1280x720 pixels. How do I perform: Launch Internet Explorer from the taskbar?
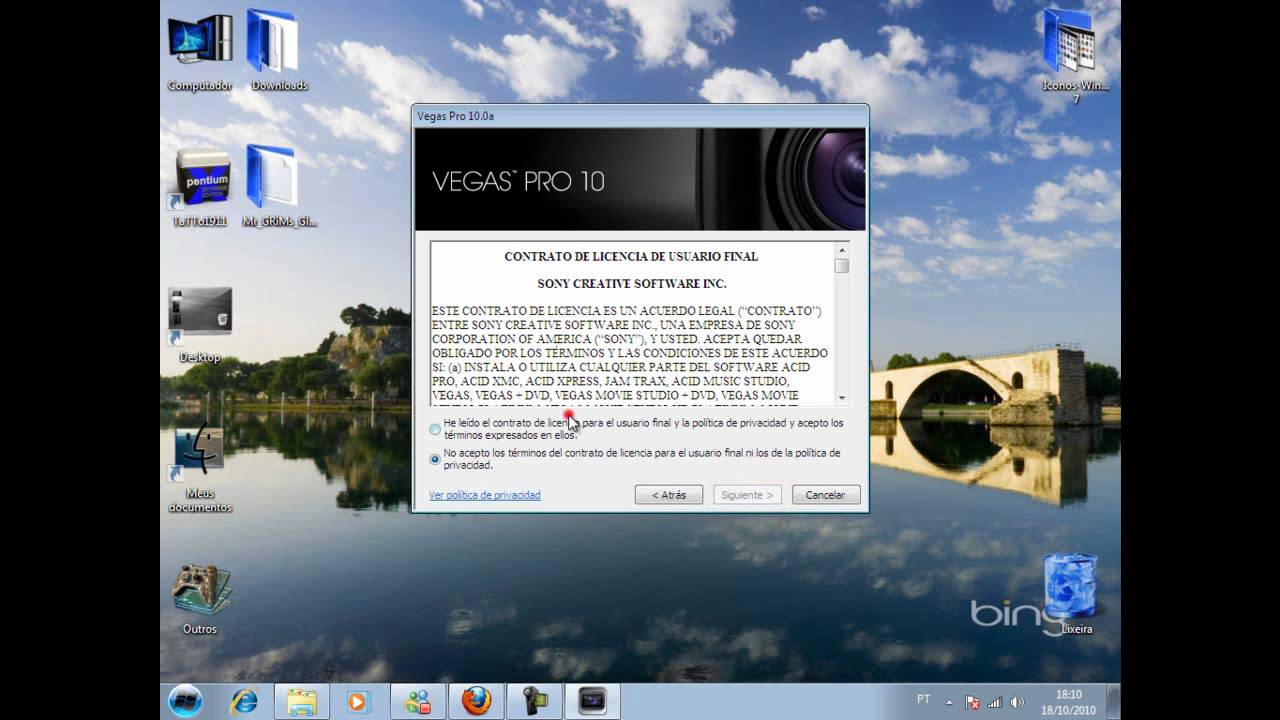coord(244,701)
